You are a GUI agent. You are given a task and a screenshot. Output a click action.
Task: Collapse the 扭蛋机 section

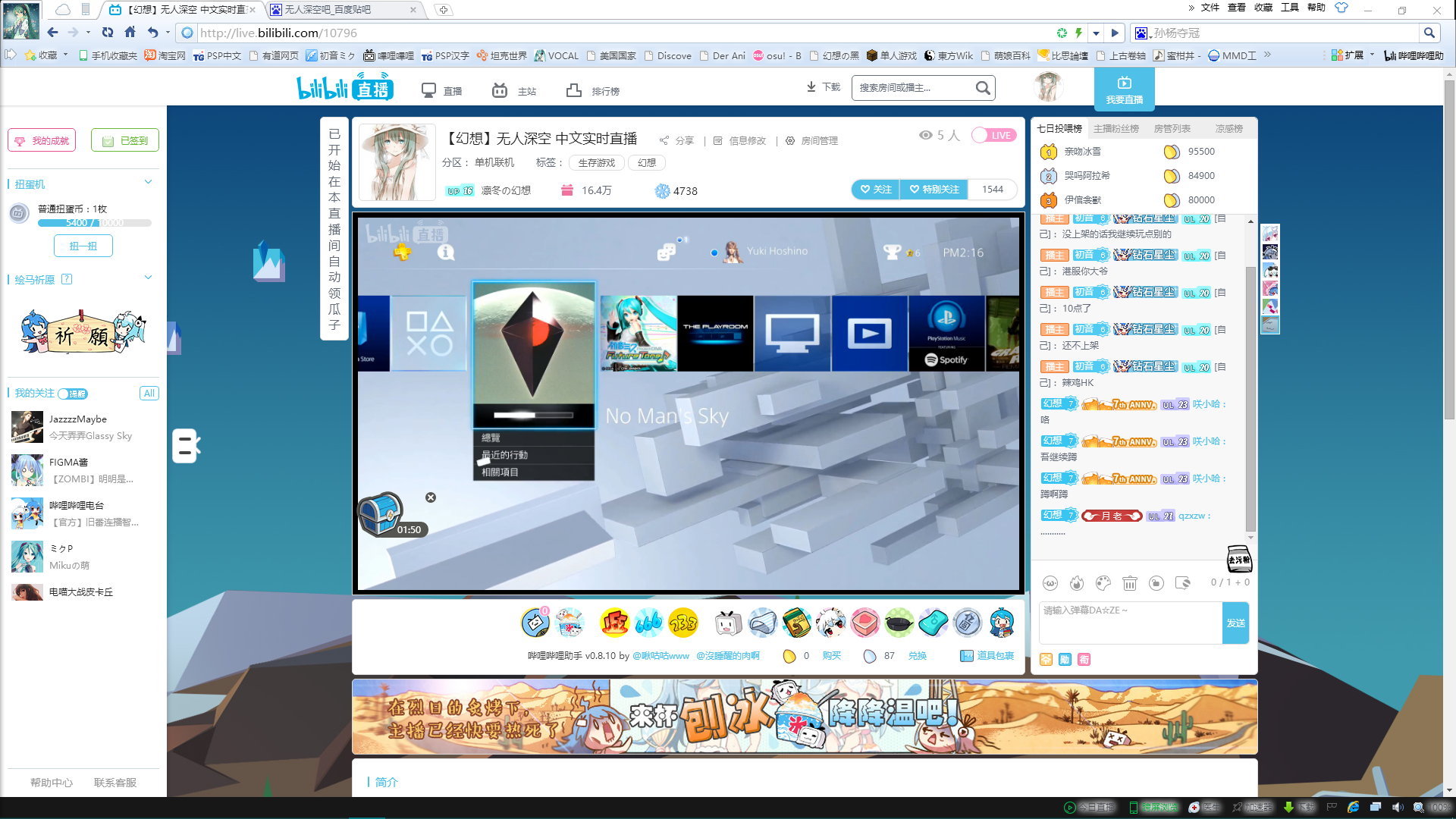pyautogui.click(x=149, y=182)
